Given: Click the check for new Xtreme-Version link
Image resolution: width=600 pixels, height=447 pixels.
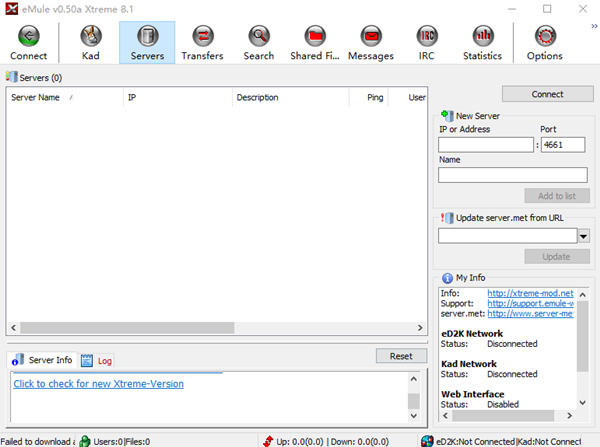Looking at the screenshot, I should pyautogui.click(x=98, y=383).
